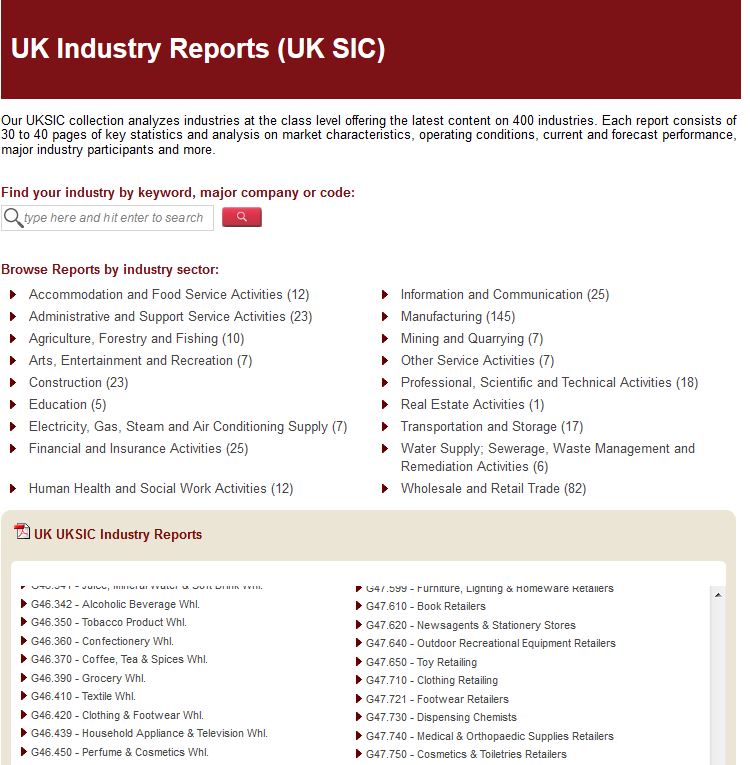Open G46.342 - Alcoholic Beverage Whl. report

pyautogui.click(x=115, y=604)
